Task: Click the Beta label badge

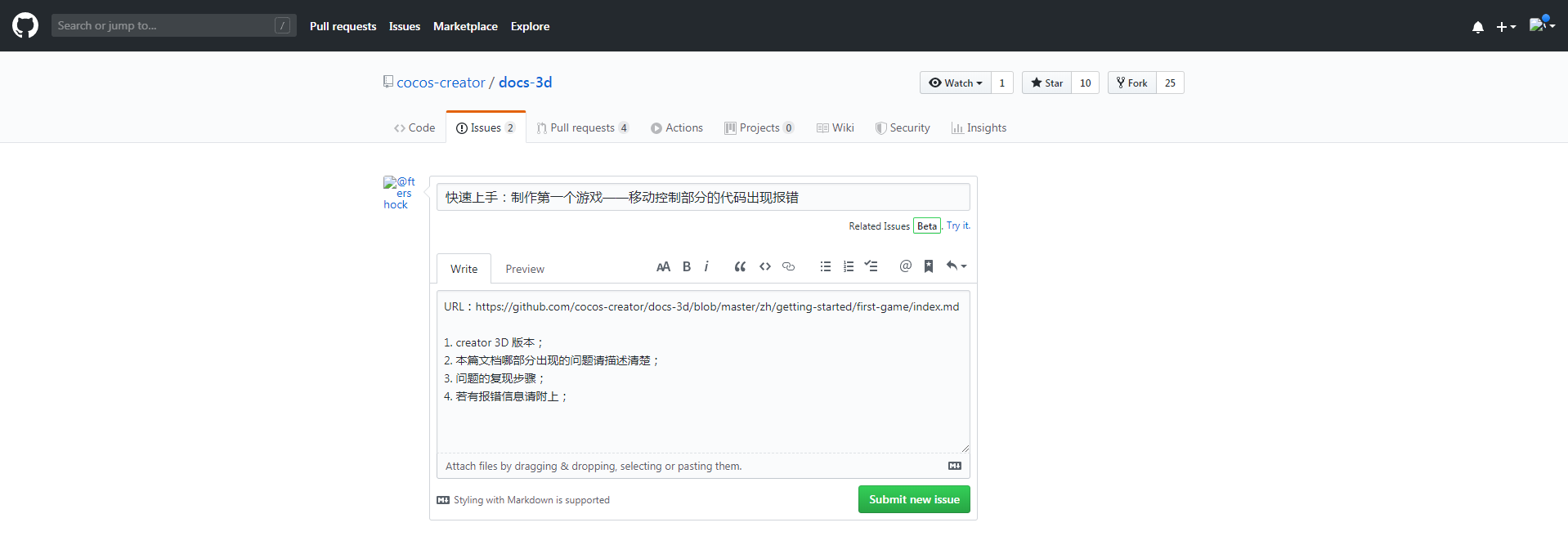Action: click(927, 226)
